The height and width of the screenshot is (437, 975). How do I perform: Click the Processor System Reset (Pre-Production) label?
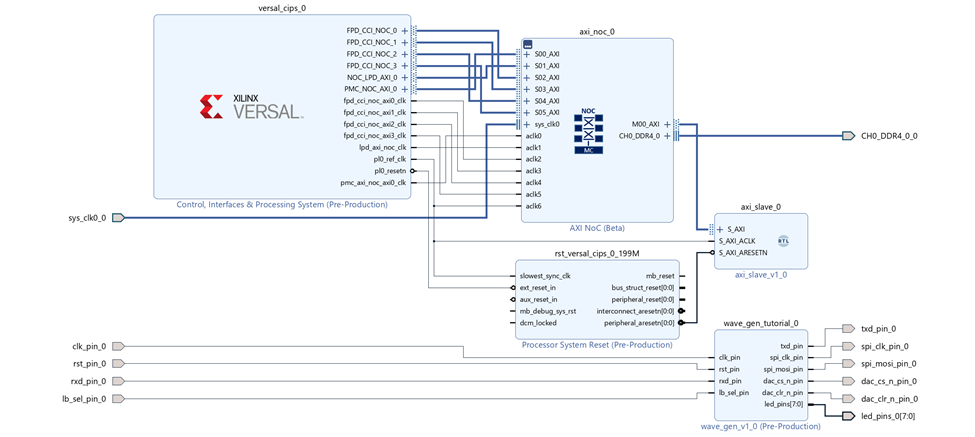(597, 345)
